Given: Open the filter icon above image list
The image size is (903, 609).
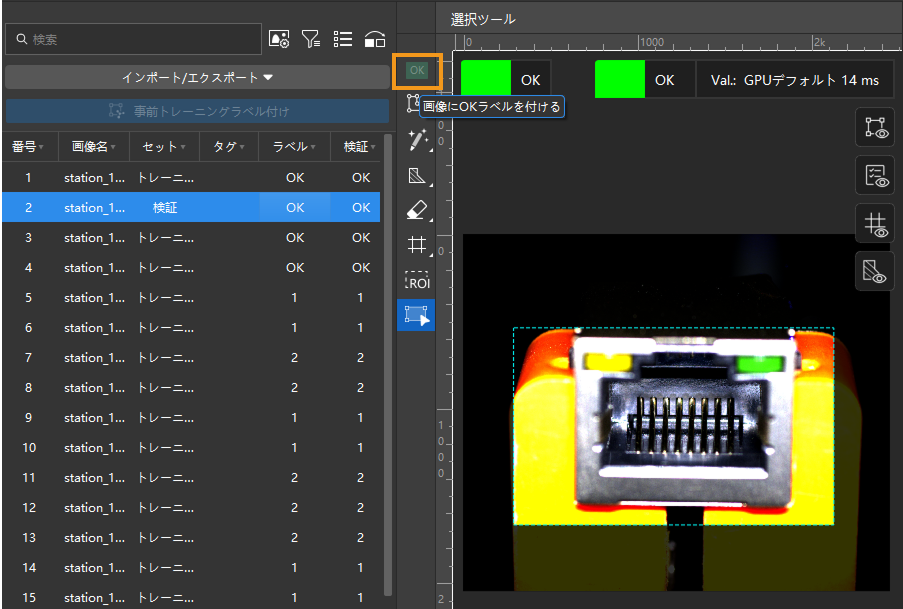Looking at the screenshot, I should point(311,39).
